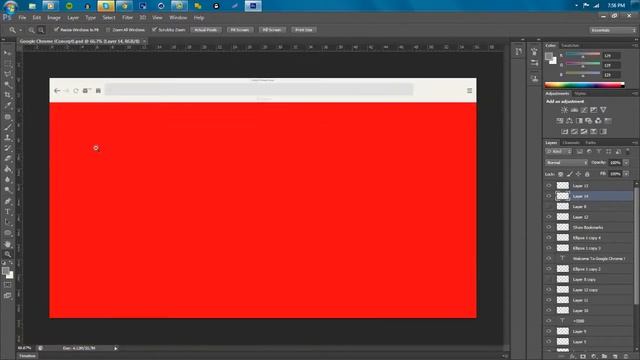Click the Layers panel vertical scrollbar
Viewport: 640px width, 360px height.
[x=636, y=245]
